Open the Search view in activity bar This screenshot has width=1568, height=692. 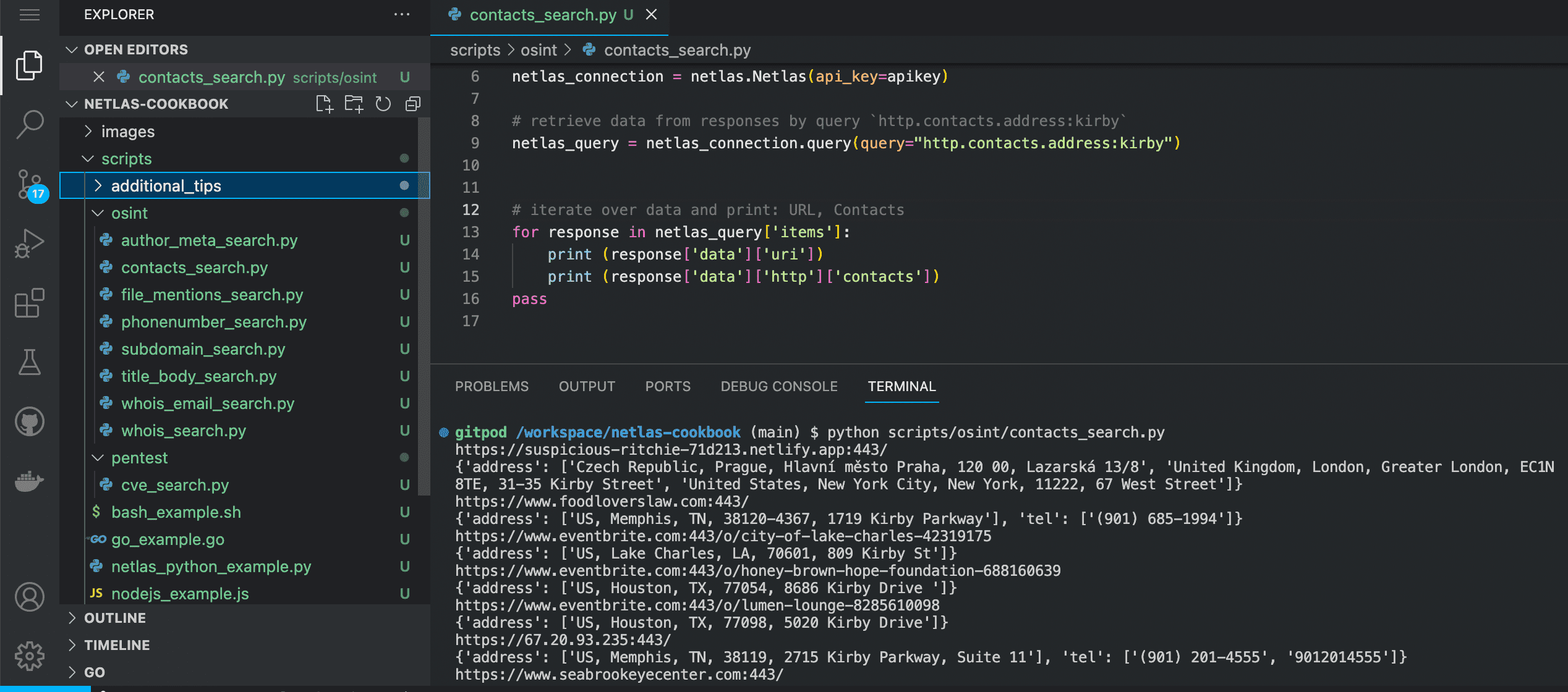coord(29,124)
